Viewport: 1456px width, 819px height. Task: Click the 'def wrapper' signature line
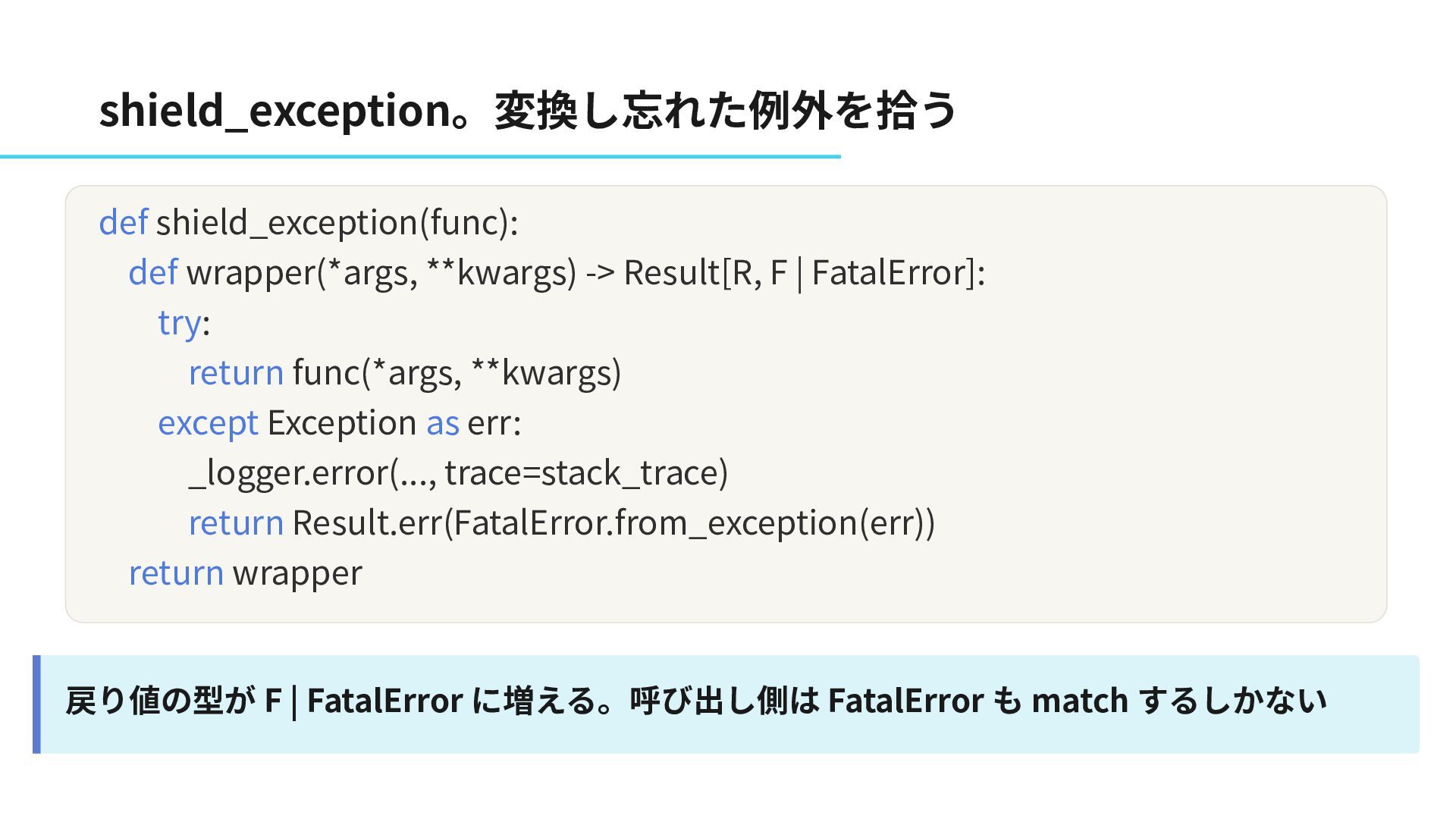(557, 272)
